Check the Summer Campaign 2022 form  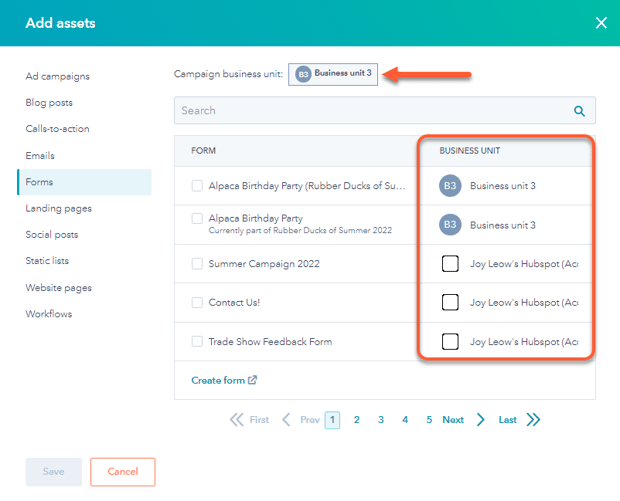pos(197,264)
